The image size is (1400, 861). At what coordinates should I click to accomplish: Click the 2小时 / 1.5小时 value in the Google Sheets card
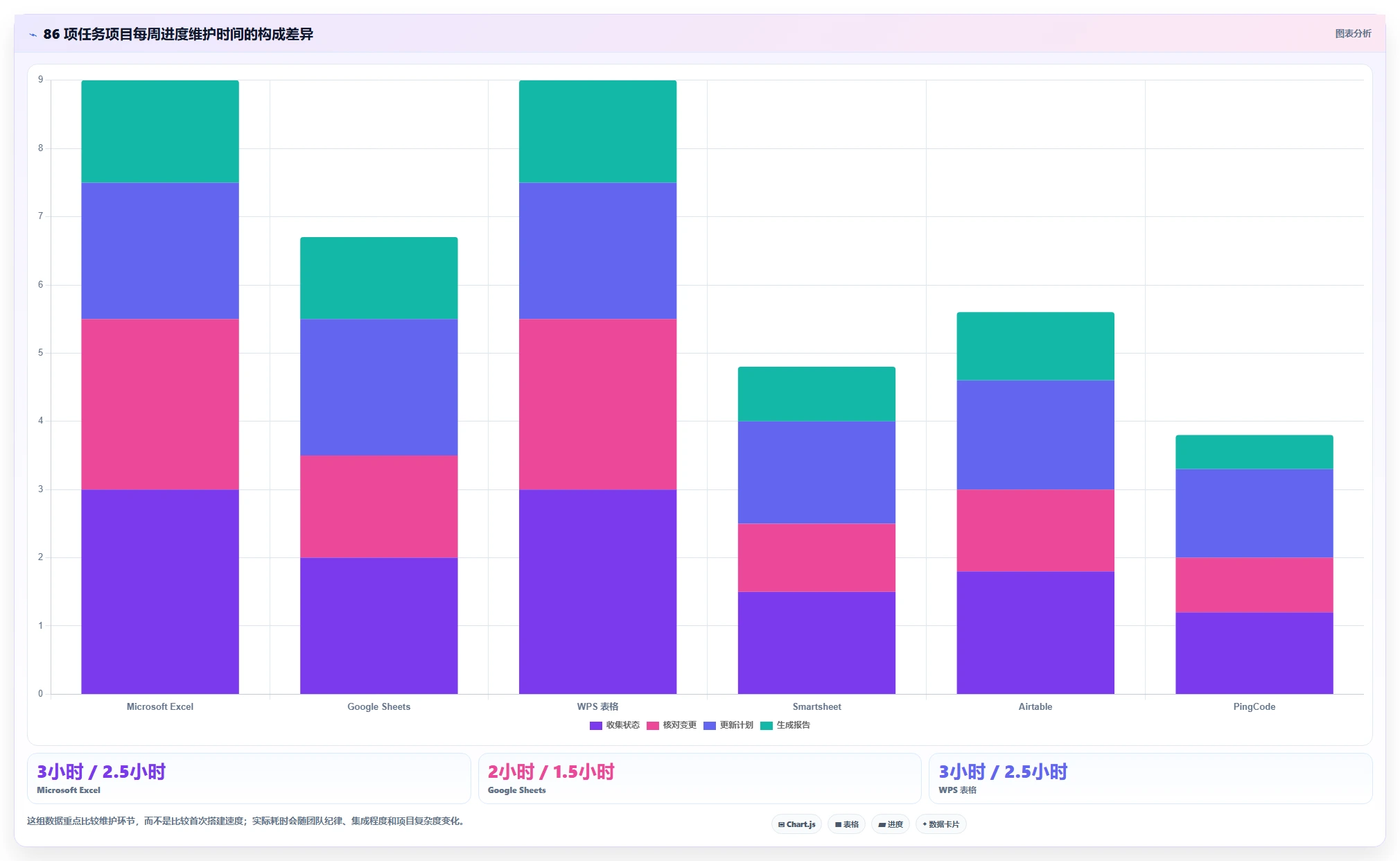pyautogui.click(x=551, y=772)
